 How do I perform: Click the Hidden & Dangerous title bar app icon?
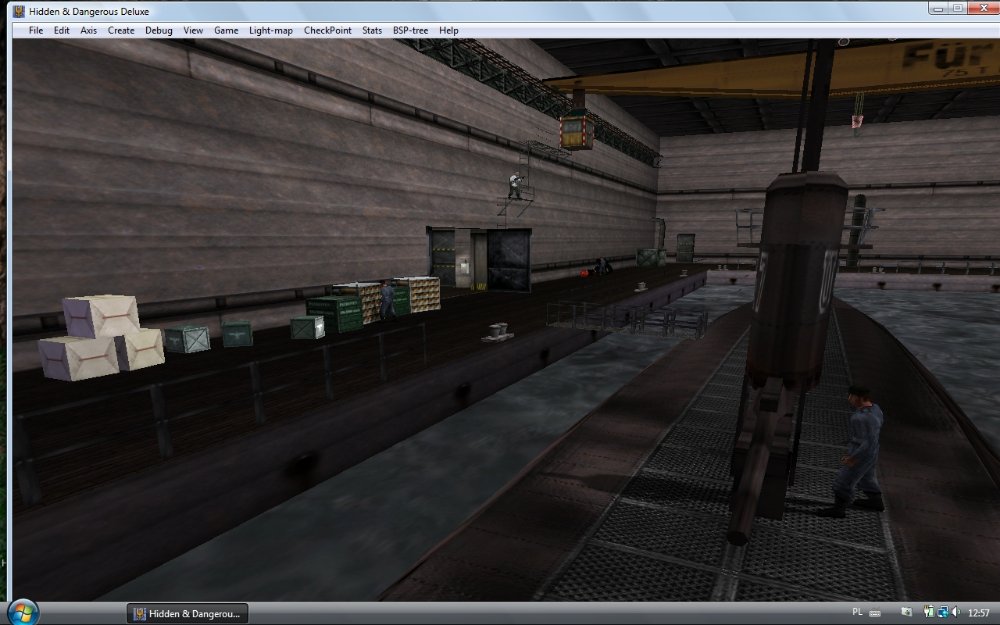coord(19,11)
